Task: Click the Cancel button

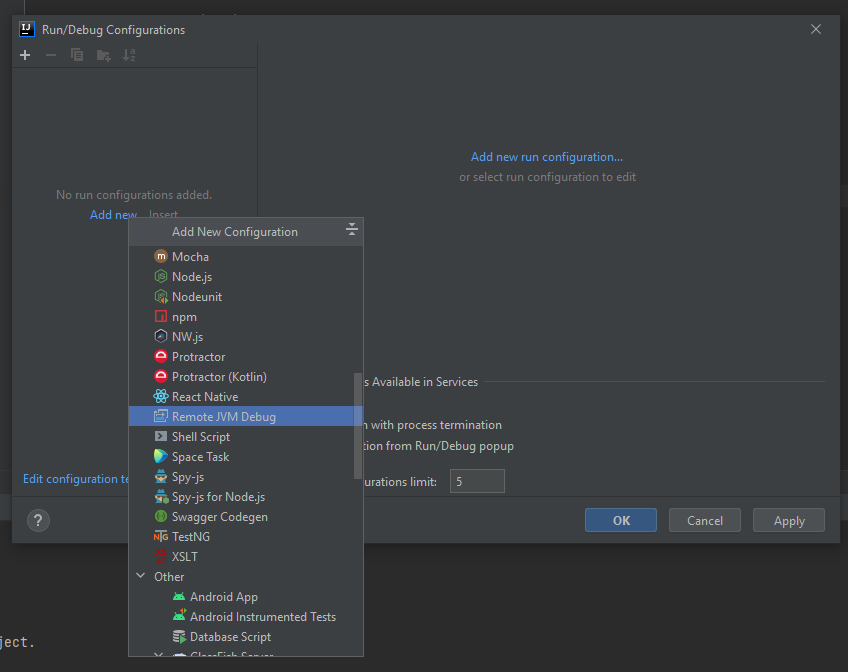Action: click(705, 520)
